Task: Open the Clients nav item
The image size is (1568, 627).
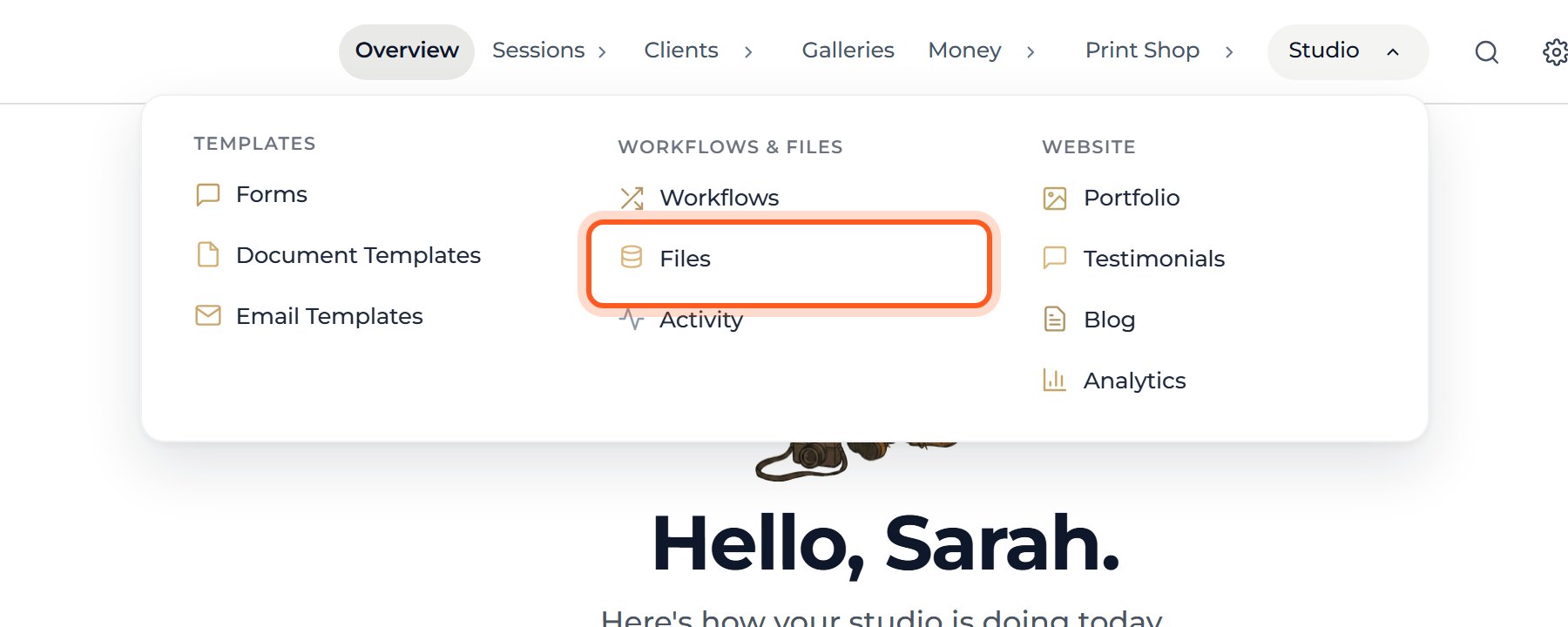Action: click(681, 51)
